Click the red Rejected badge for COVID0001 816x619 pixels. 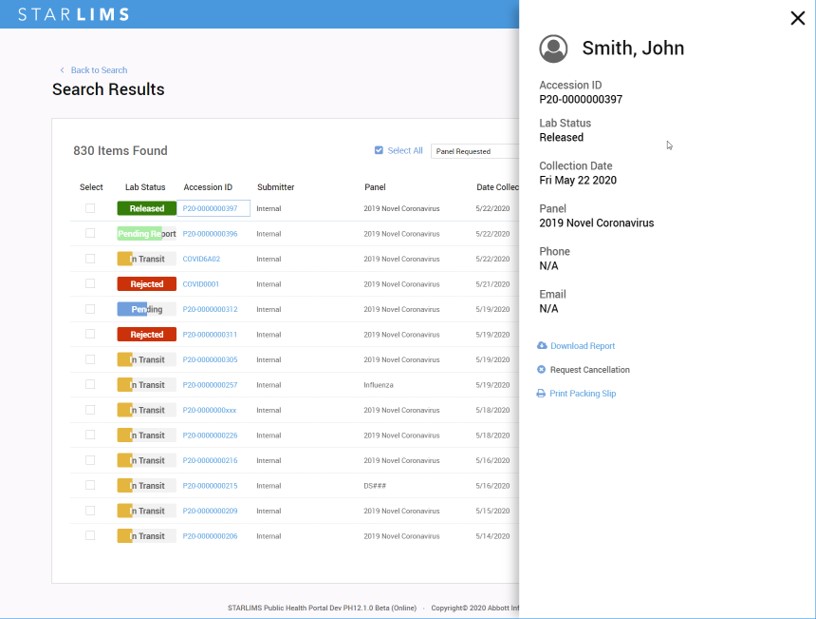click(x=146, y=284)
